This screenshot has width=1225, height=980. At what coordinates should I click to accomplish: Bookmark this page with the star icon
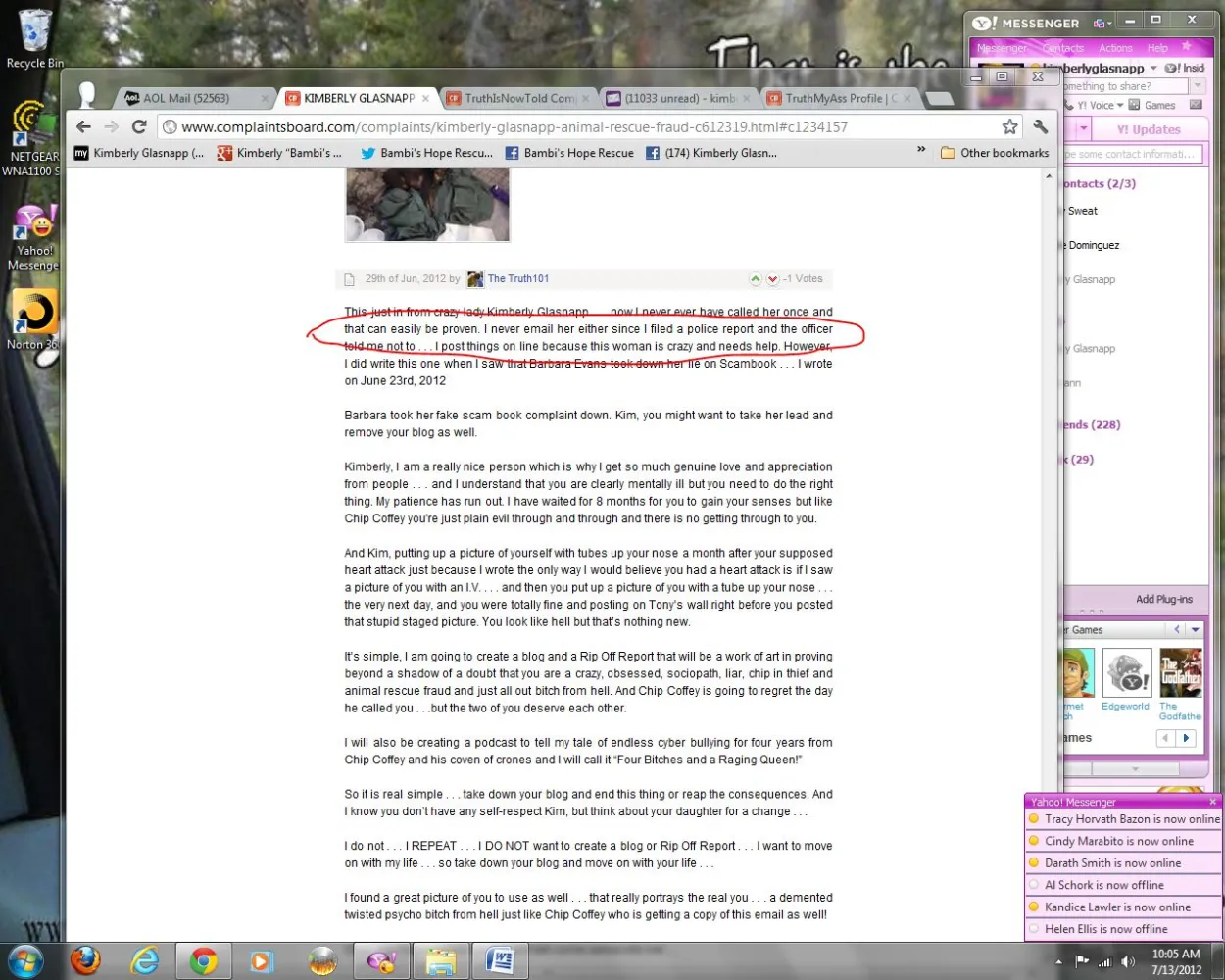1010,126
